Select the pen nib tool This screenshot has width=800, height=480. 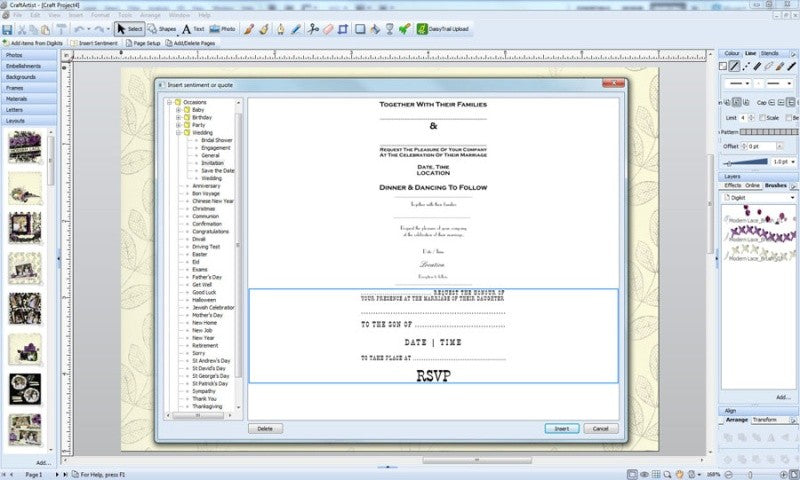pos(281,30)
